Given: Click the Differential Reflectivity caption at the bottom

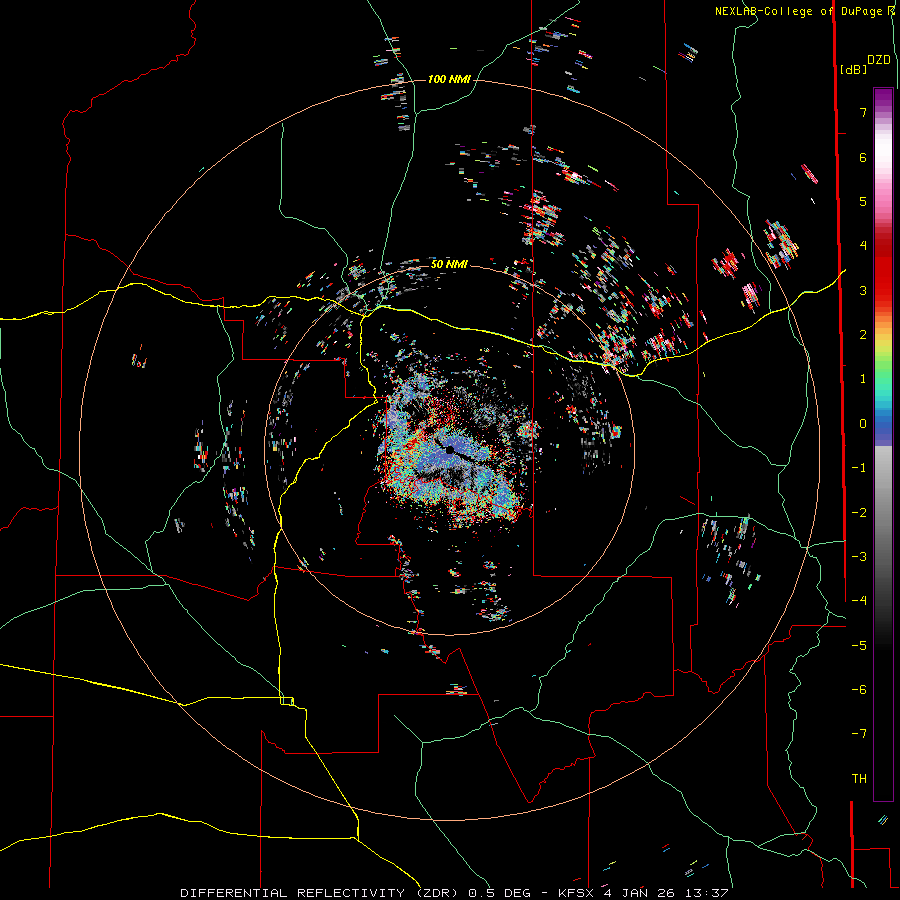Looking at the screenshot, I should click(455, 893).
